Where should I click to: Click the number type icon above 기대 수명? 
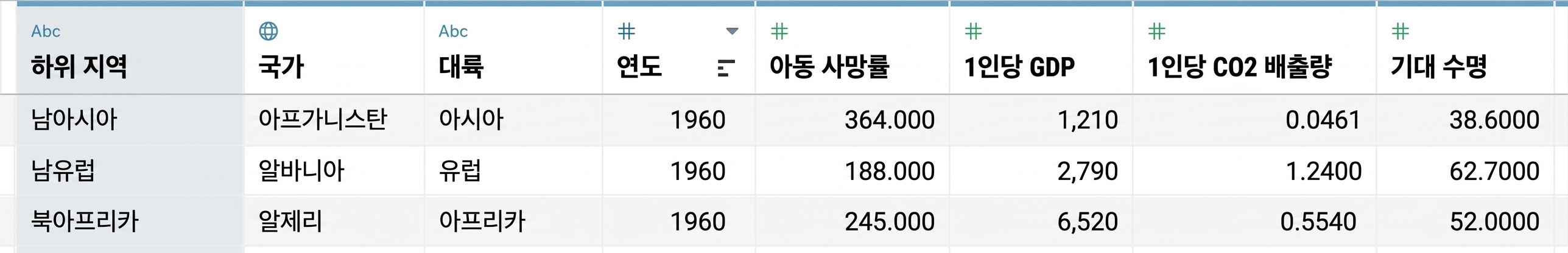1400,31
